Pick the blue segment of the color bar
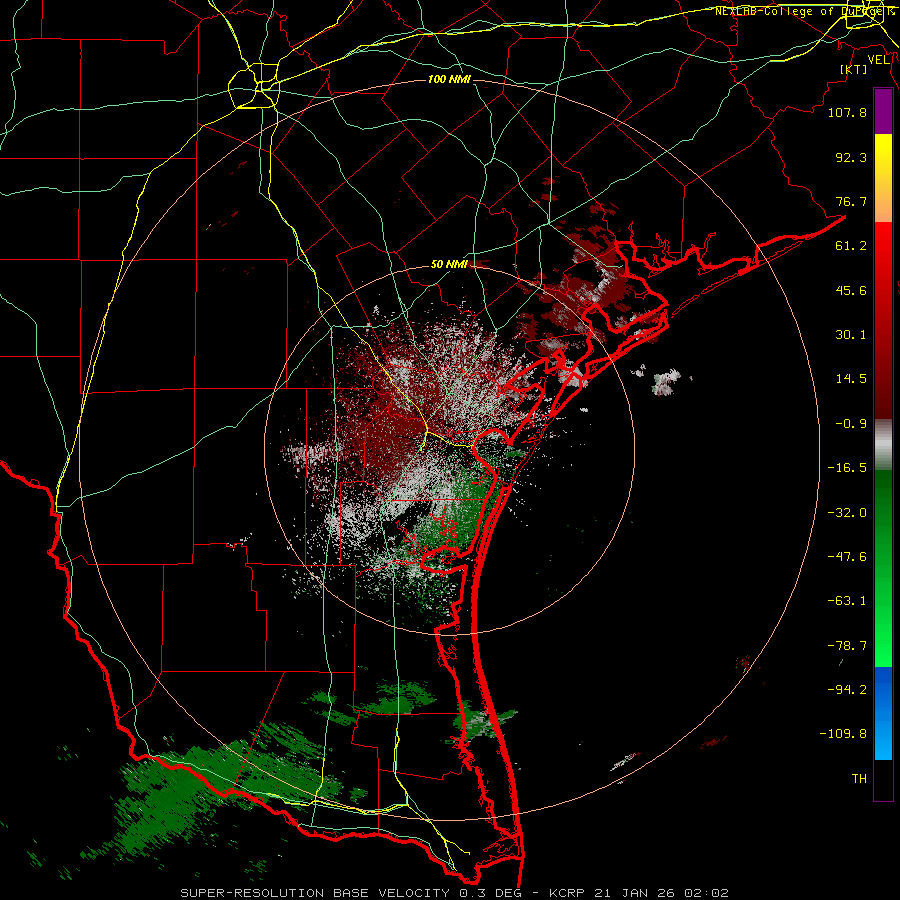Viewport: 900px width, 900px height. click(883, 713)
